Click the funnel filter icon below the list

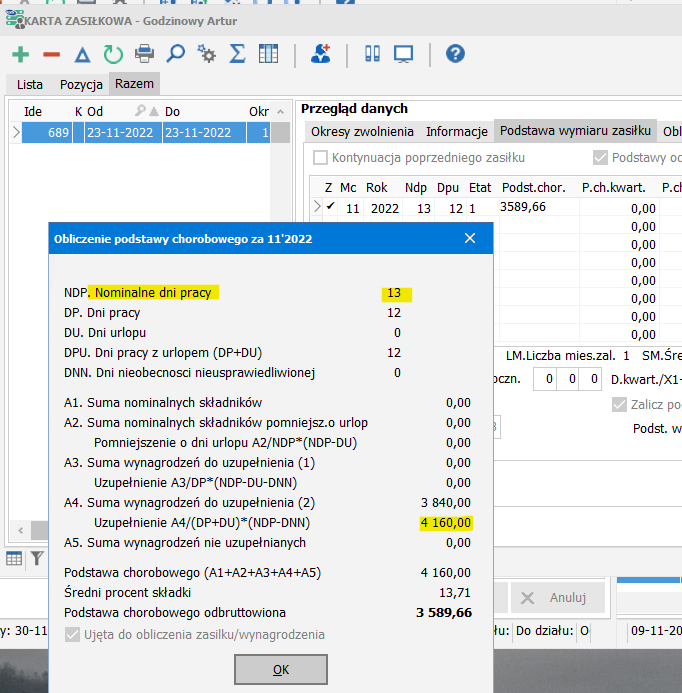coord(37,559)
